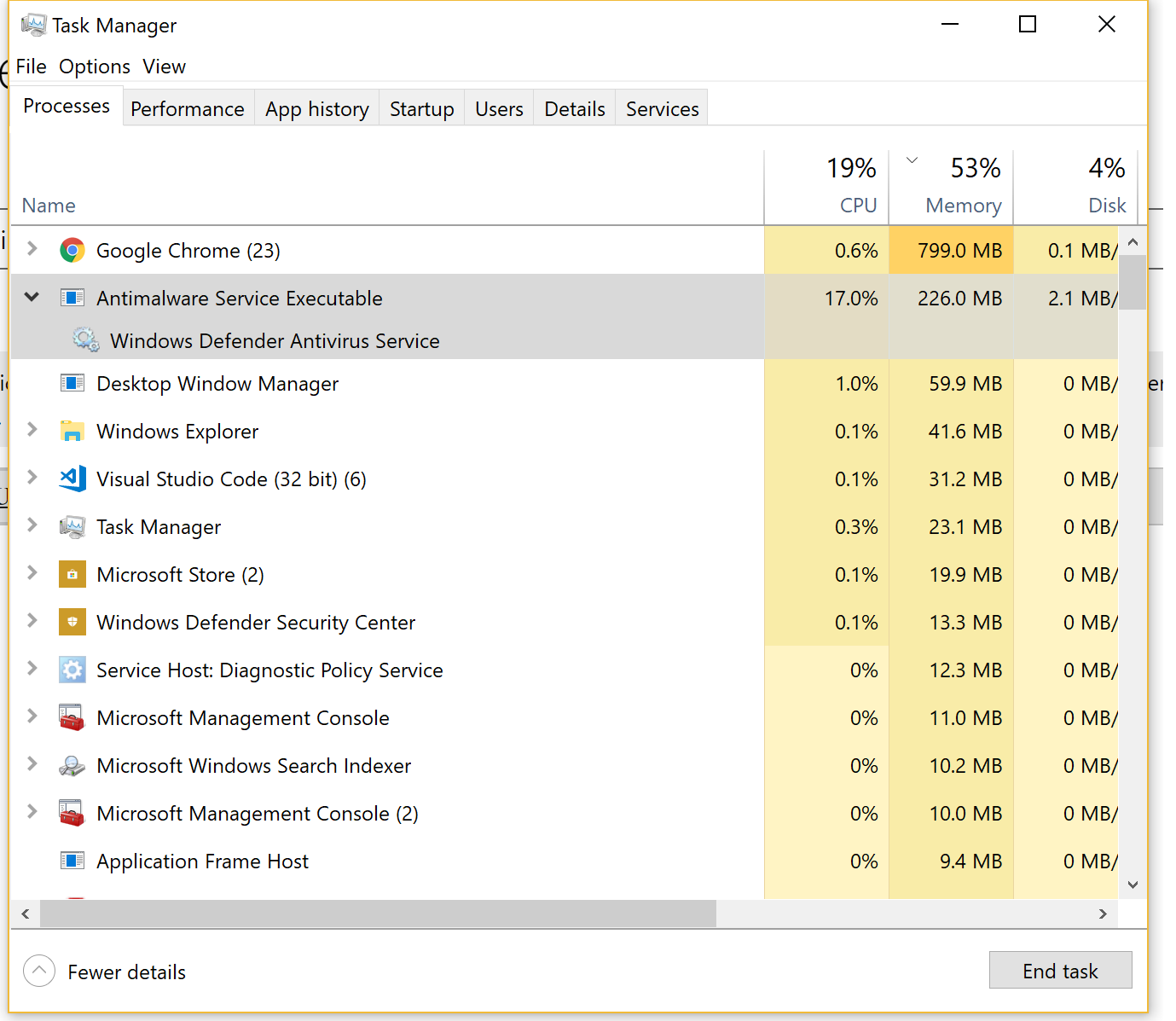1176x1021 pixels.
Task: Select the Windows Defender Antivirus Service entry
Action: tap(275, 341)
